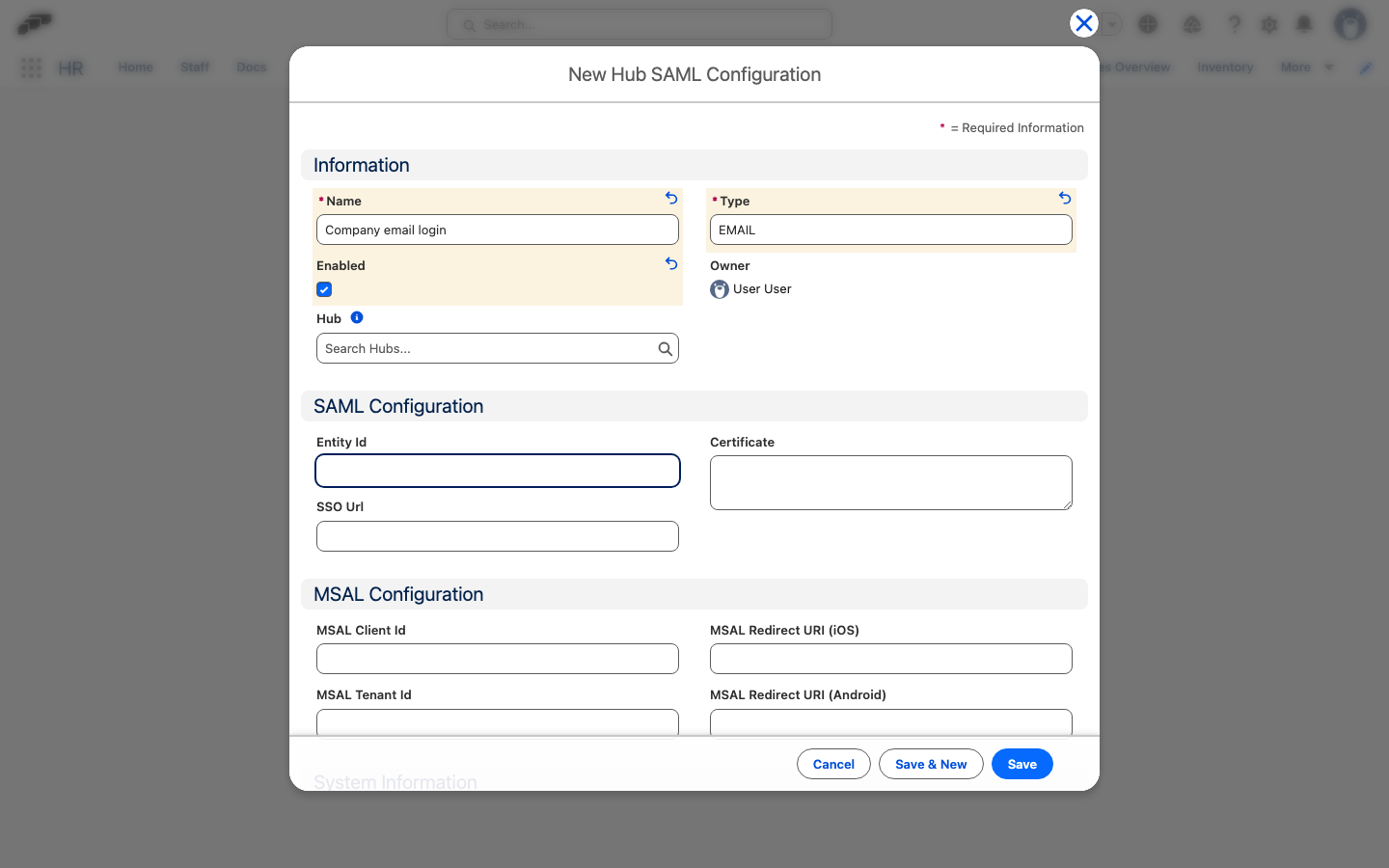The height and width of the screenshot is (868, 1389).
Task: Click the Type input field
Action: (891, 230)
